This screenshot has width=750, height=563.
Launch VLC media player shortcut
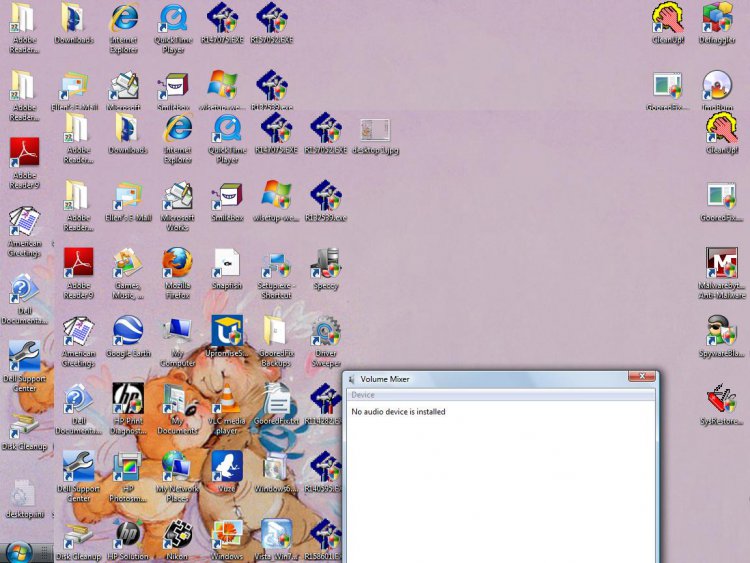click(x=227, y=409)
